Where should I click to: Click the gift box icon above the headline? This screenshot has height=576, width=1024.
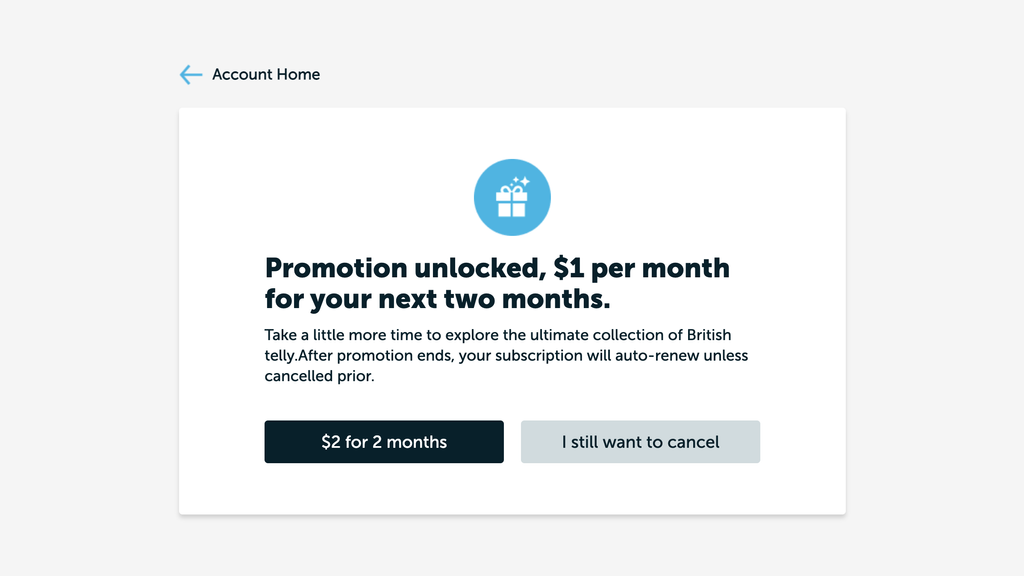pyautogui.click(x=512, y=197)
